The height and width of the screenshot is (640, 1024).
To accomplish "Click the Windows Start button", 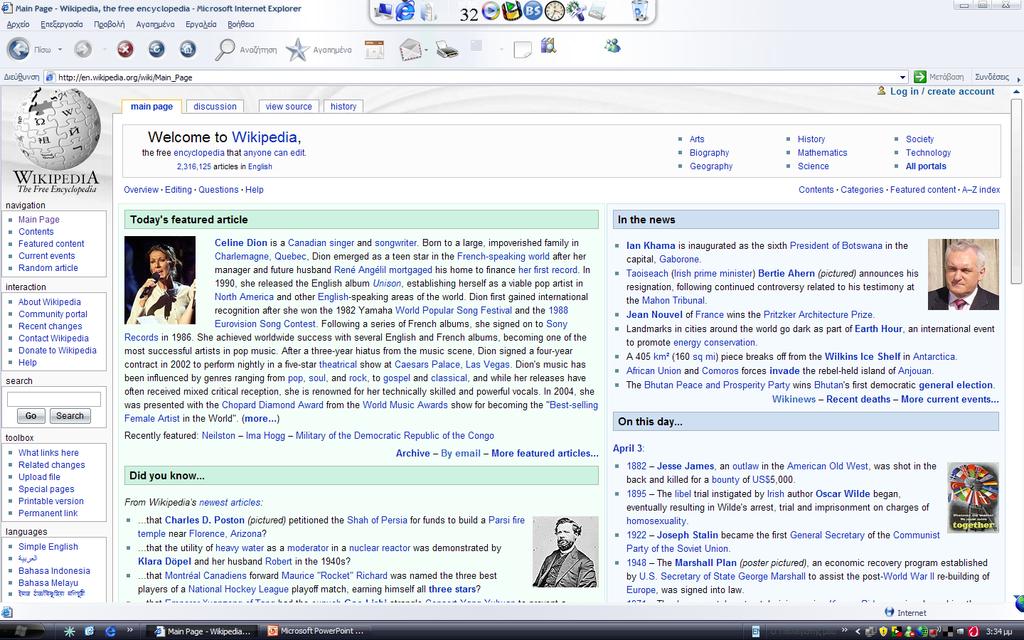I will (x=20, y=631).
